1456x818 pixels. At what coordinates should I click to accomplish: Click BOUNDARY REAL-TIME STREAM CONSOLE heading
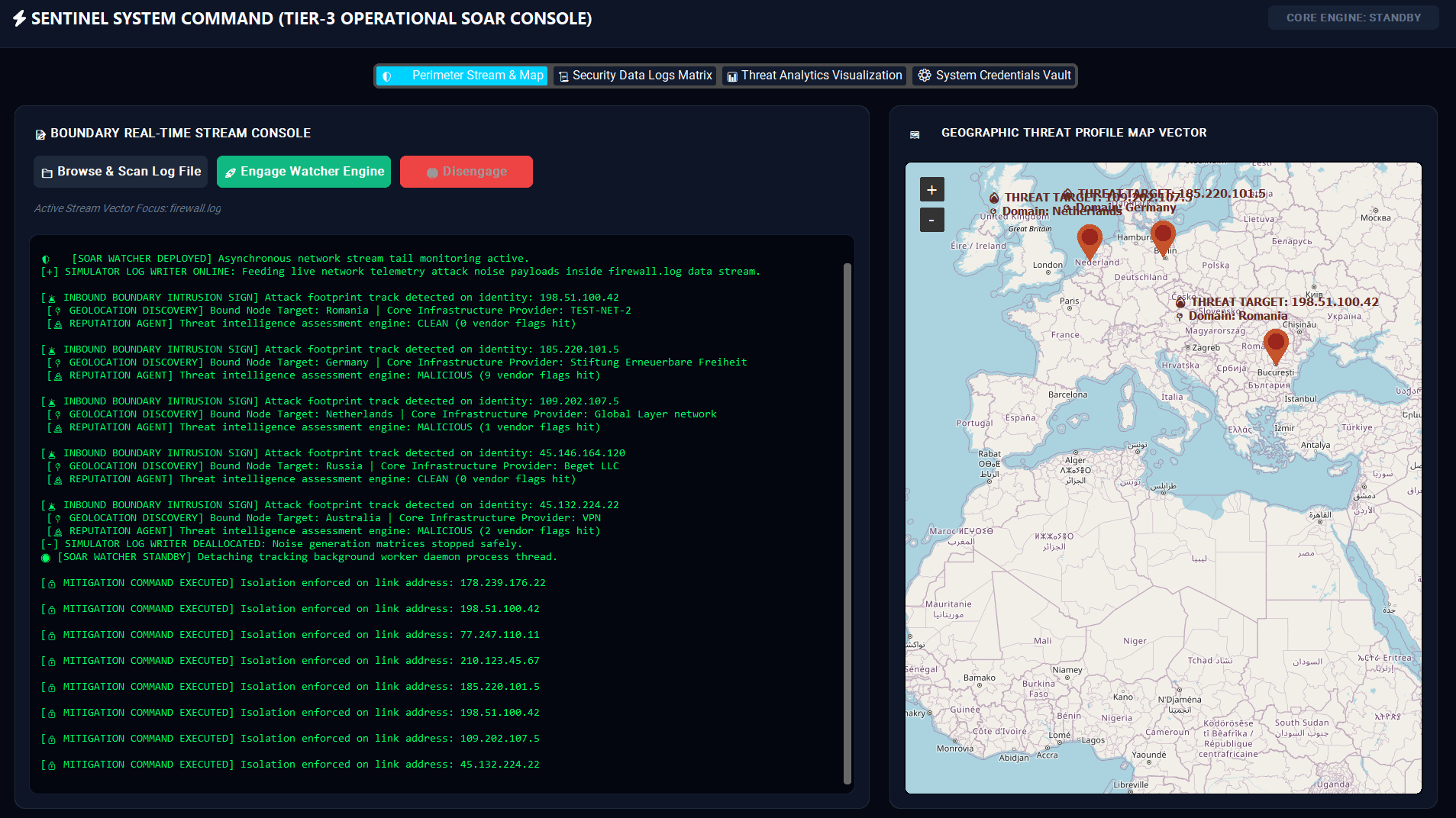click(180, 134)
